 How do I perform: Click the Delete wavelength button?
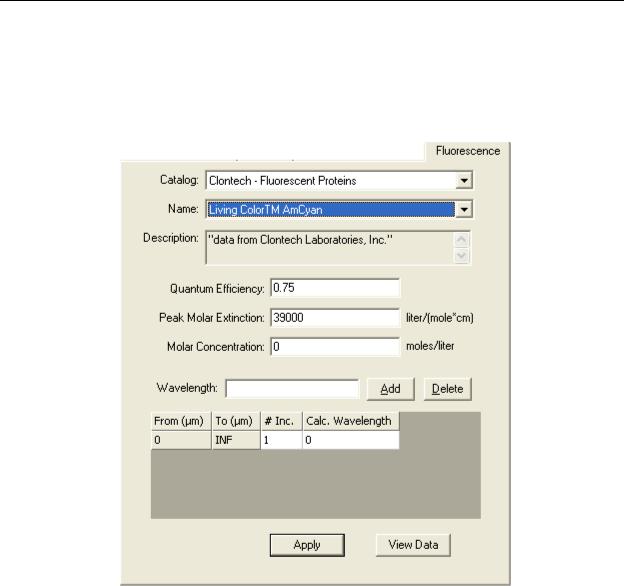447,389
